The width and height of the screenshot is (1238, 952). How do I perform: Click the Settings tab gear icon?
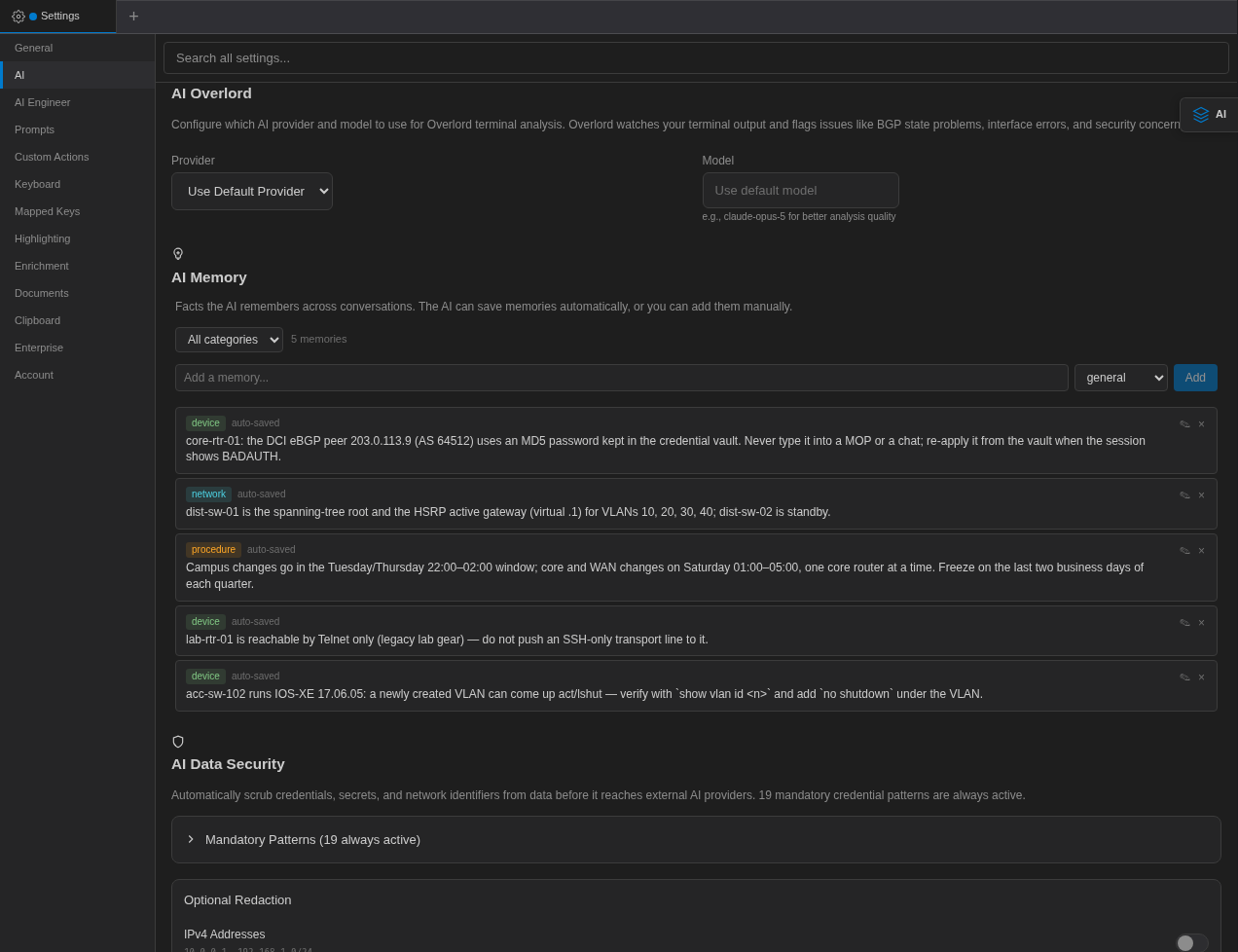[18, 17]
